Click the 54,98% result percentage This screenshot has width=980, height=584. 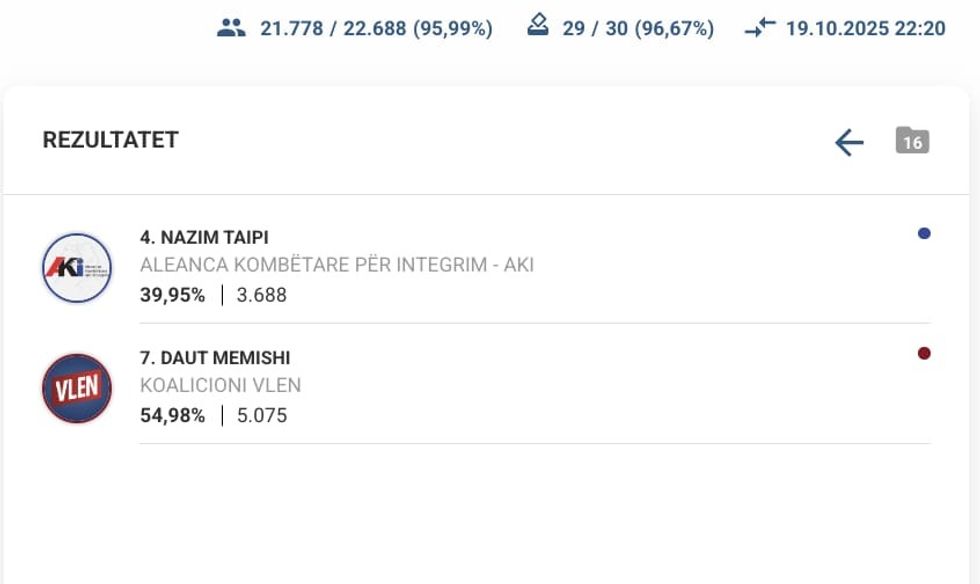click(x=172, y=415)
